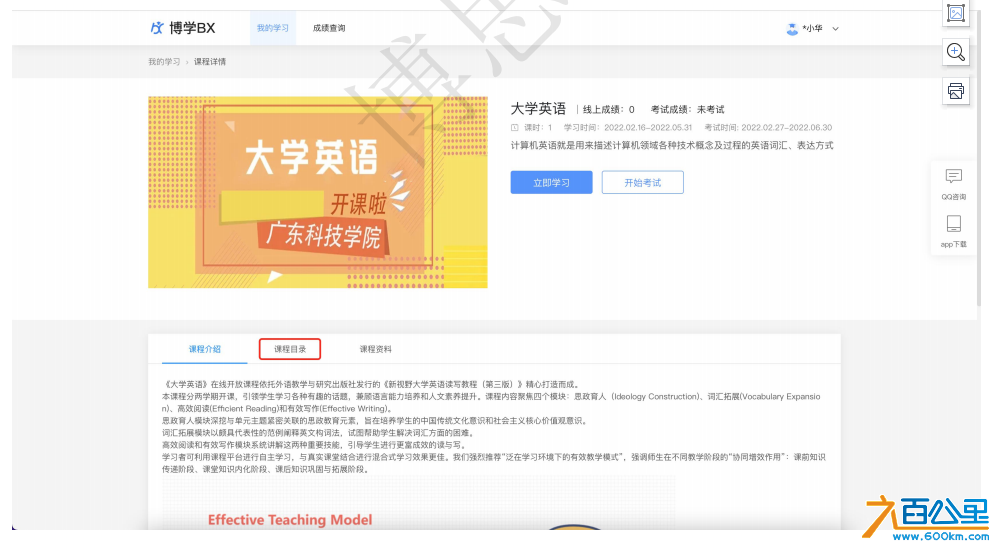Screen dimensions: 996x546
Task: Open the 成绩查询 navigation tab
Action: [329, 28]
